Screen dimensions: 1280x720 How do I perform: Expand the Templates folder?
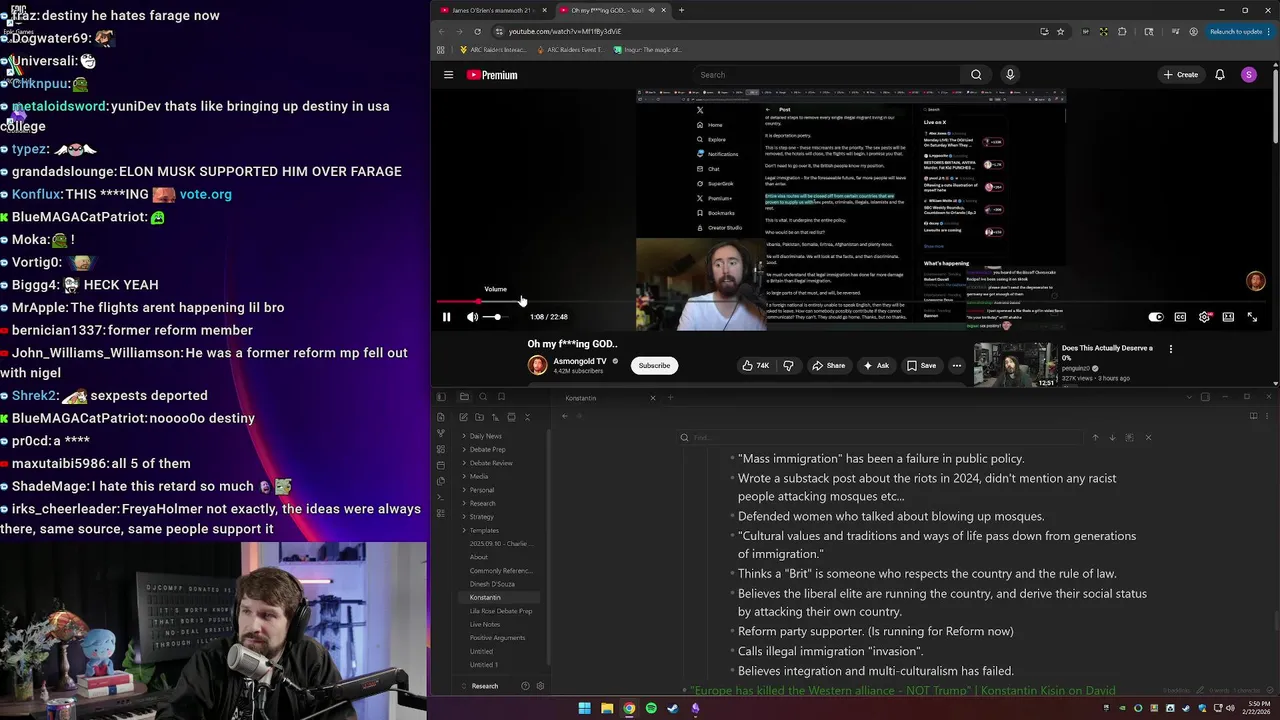point(484,531)
